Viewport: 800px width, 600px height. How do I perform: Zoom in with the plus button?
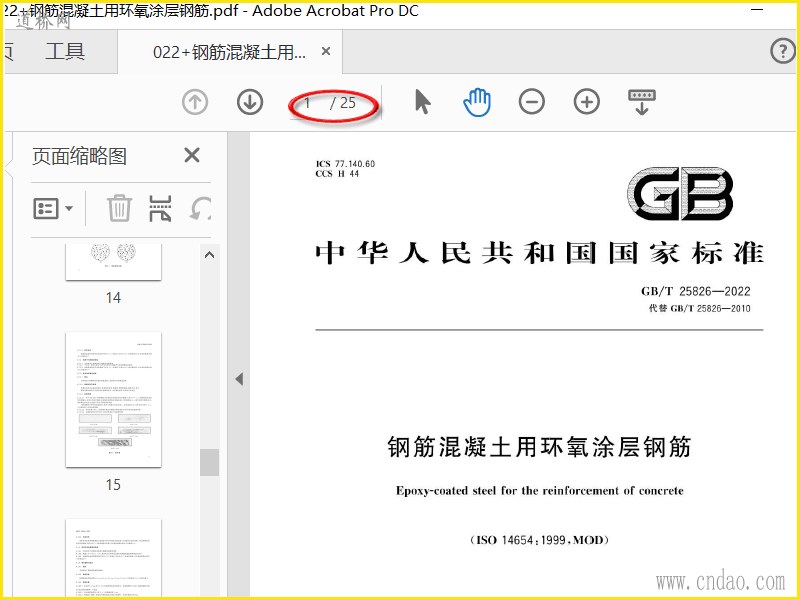coord(587,102)
